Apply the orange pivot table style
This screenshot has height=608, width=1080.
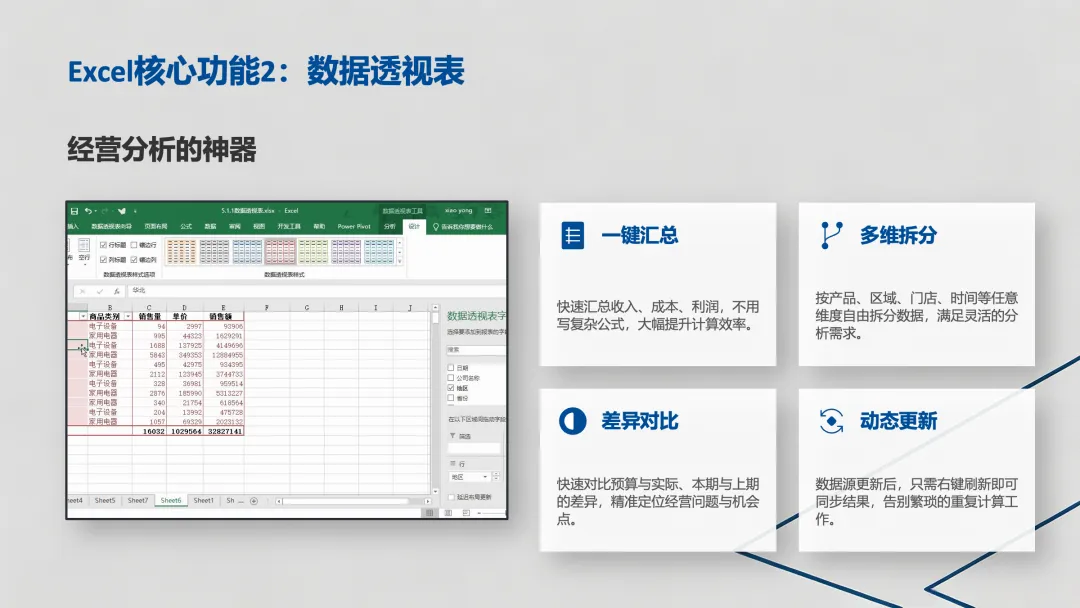pyautogui.click(x=181, y=252)
